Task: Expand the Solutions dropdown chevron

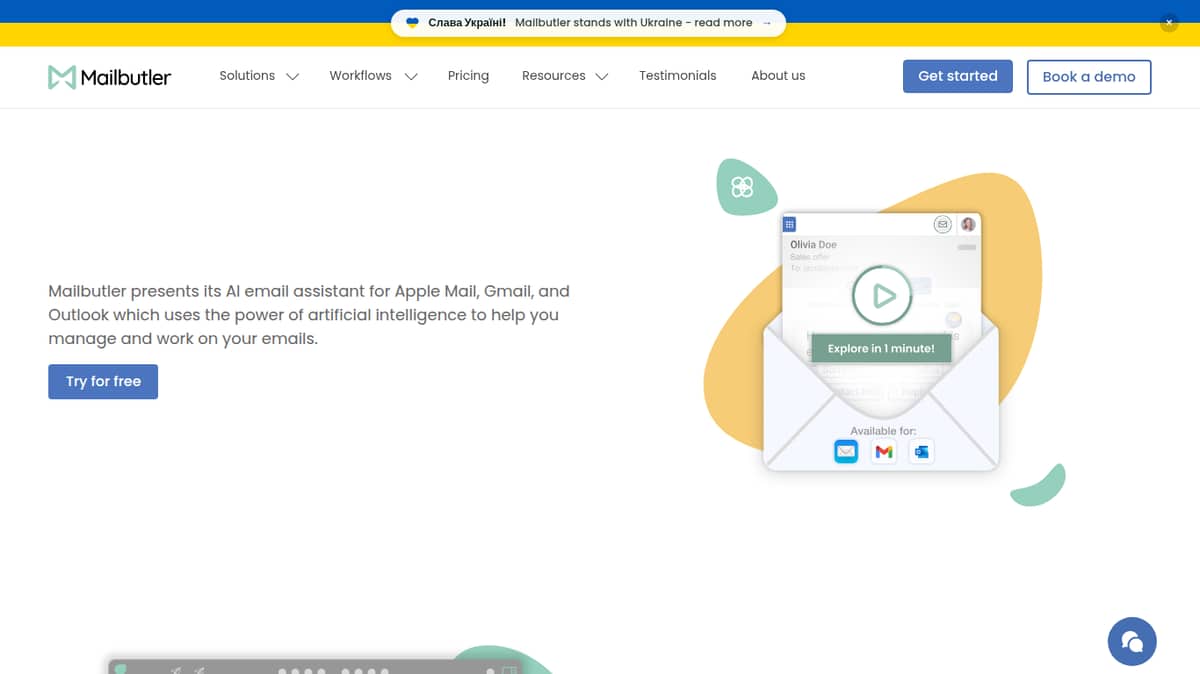Action: tap(292, 77)
